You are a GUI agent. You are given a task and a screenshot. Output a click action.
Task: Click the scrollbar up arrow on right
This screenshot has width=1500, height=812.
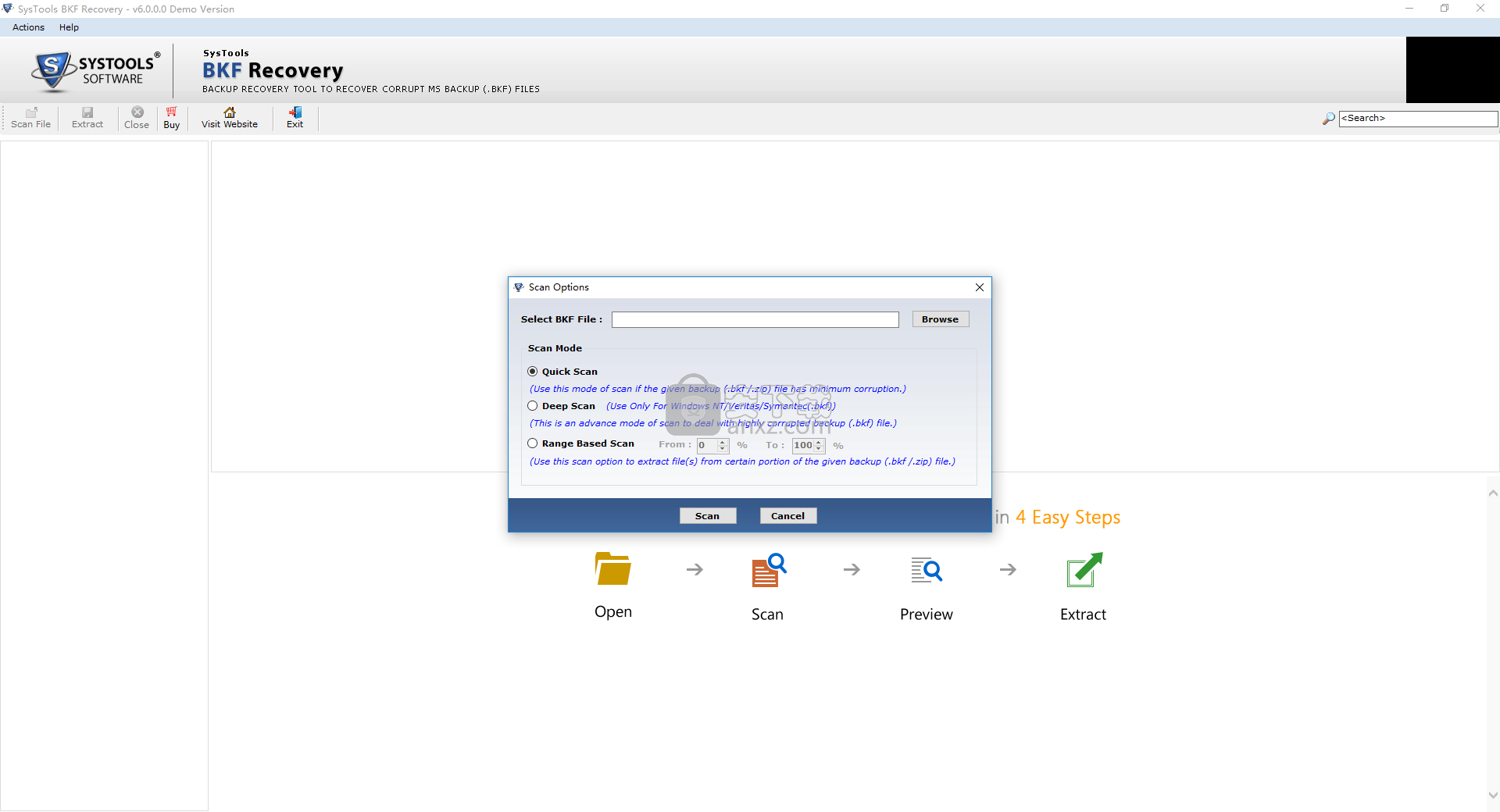tap(1493, 493)
